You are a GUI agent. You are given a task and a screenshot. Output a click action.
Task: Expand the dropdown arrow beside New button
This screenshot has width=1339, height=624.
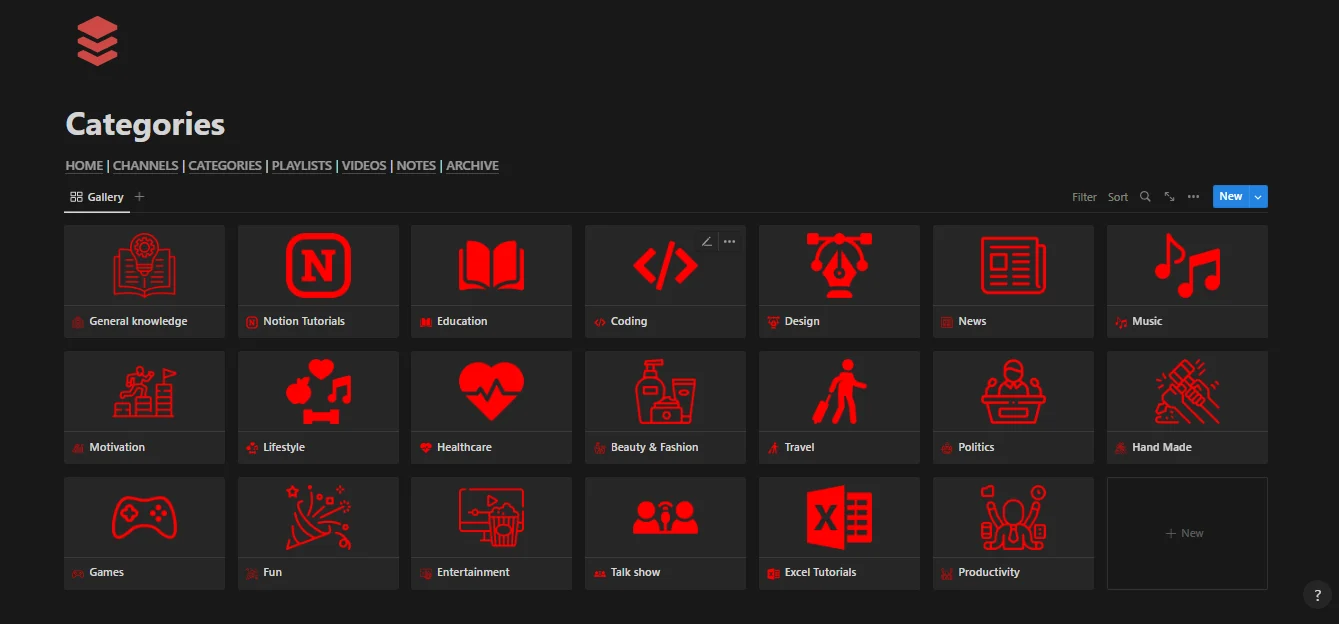[1258, 197]
